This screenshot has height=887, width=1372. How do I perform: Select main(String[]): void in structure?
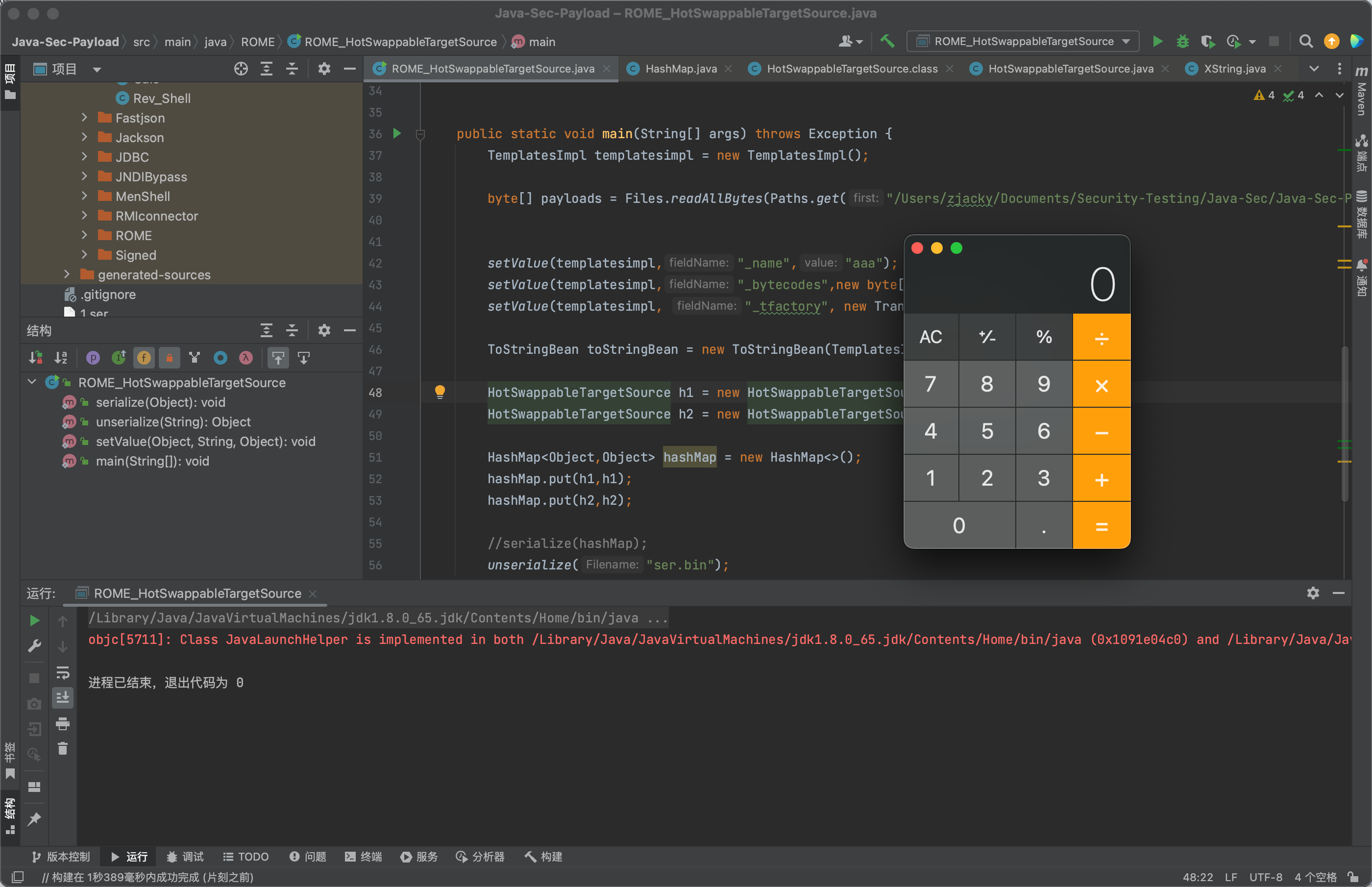152,461
